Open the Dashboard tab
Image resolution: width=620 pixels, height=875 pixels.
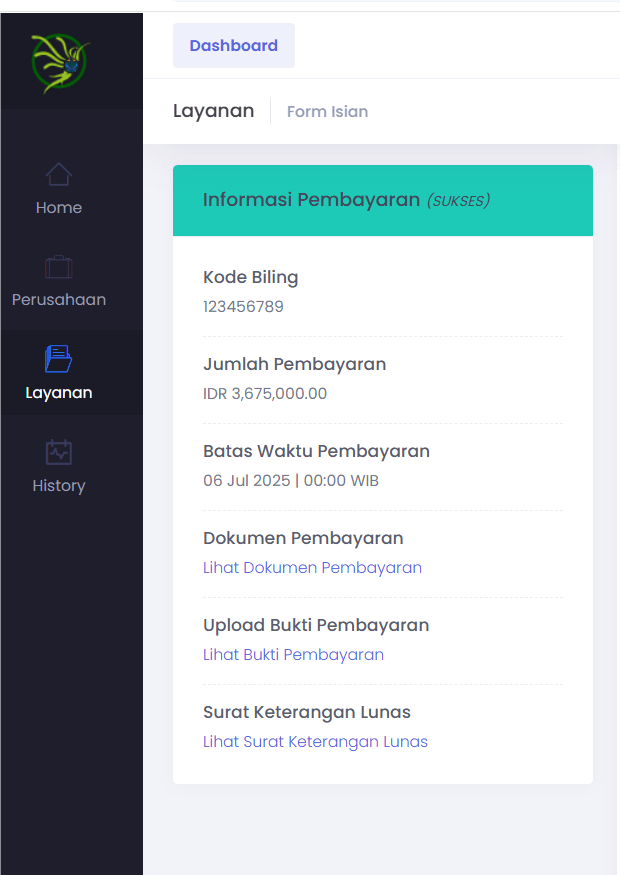pyautogui.click(x=234, y=46)
